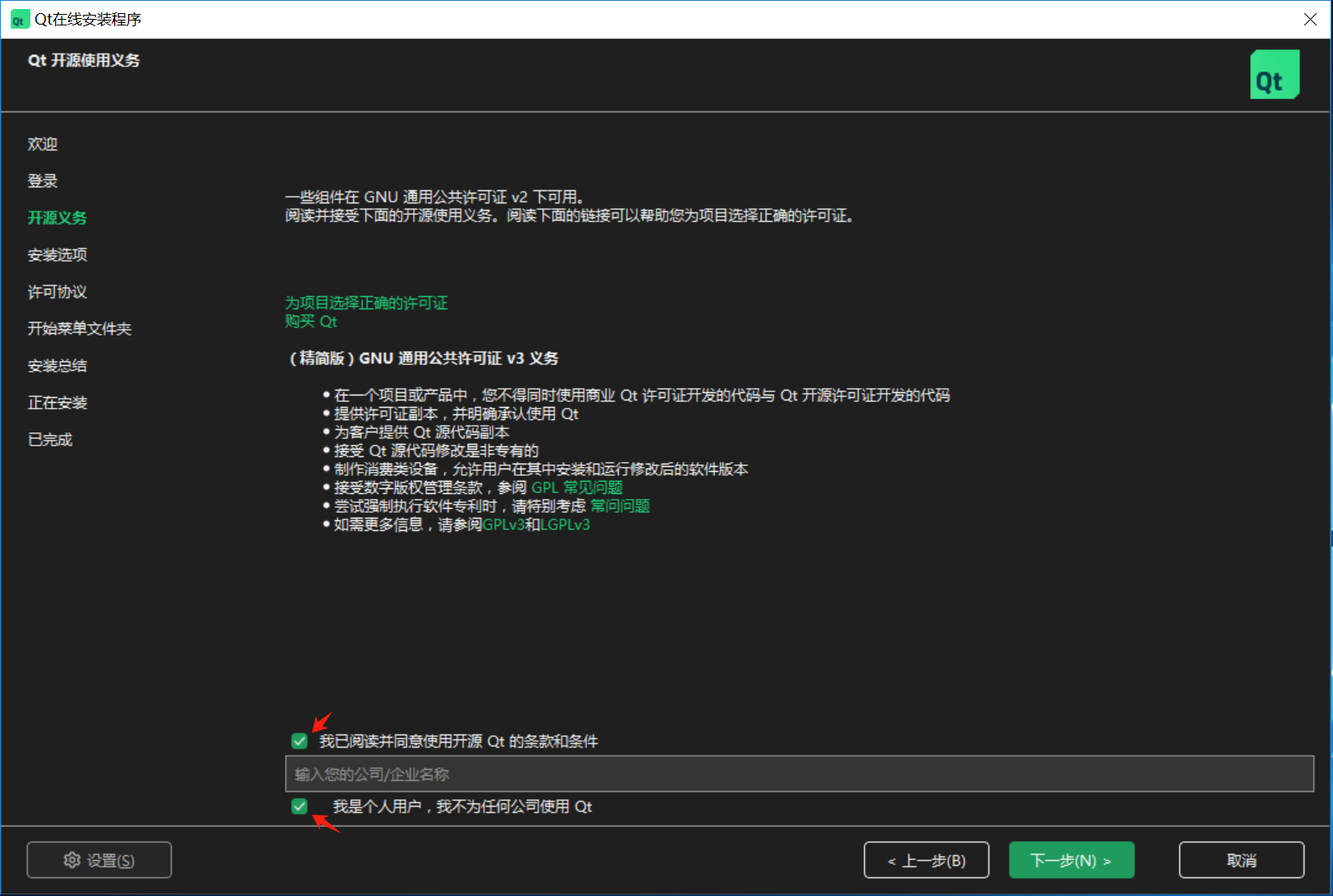Cancel installation with the 取消 button
The image size is (1333, 896).
click(x=1242, y=860)
